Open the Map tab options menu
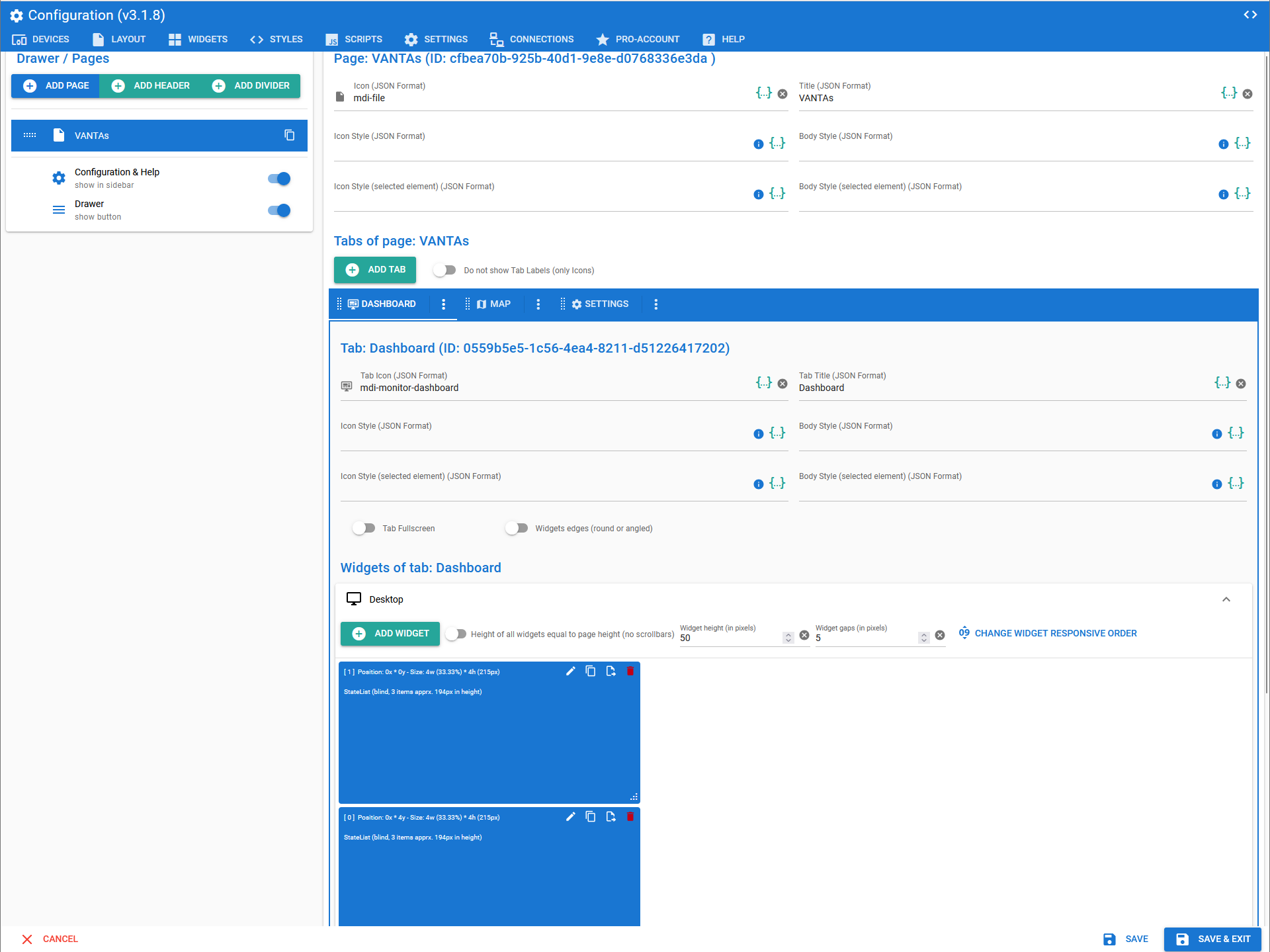 point(538,304)
